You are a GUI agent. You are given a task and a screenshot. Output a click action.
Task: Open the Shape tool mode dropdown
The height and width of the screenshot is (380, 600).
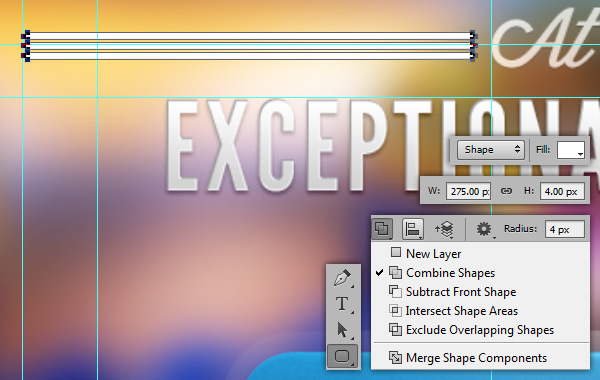point(491,149)
